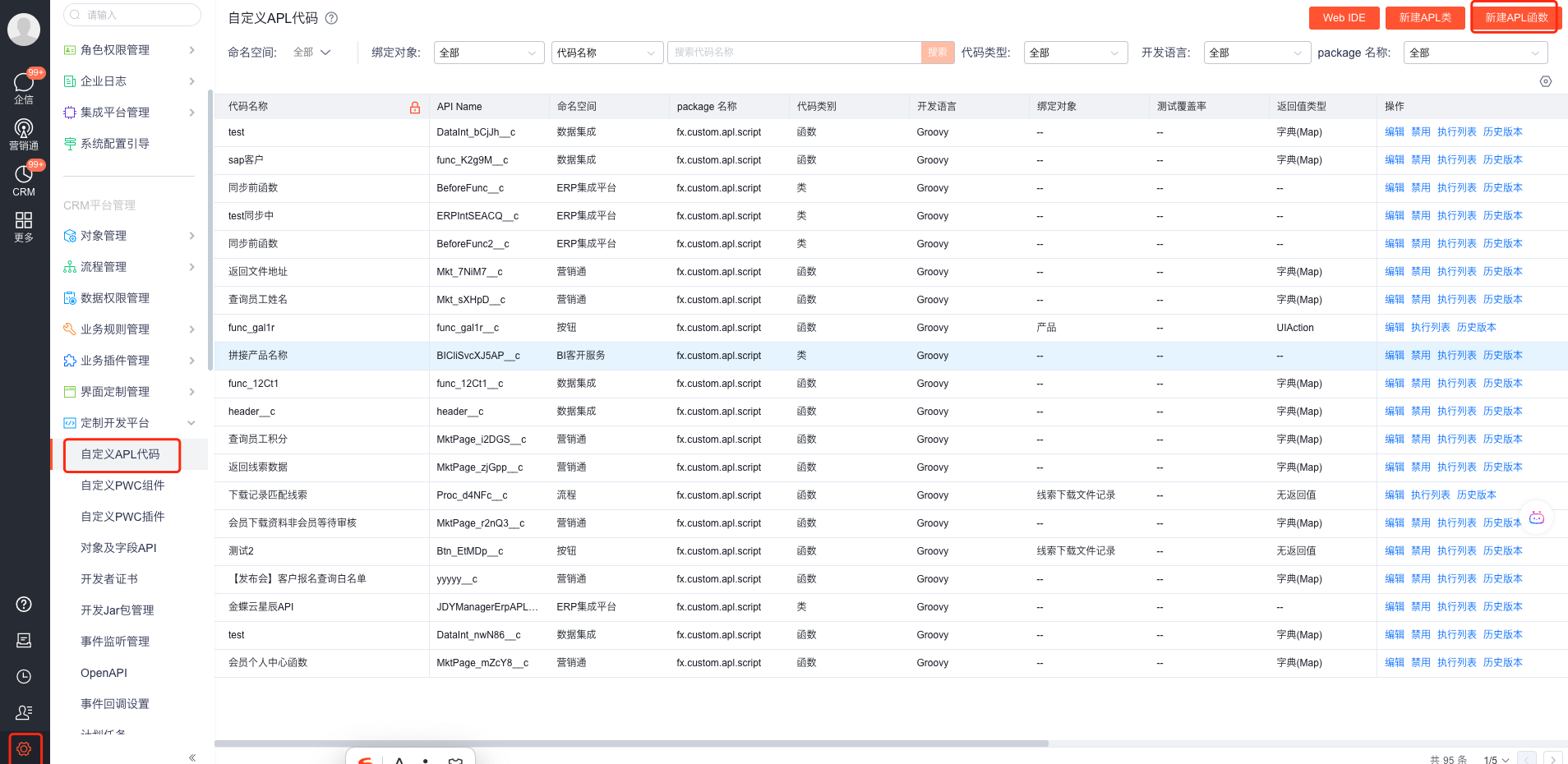Click the horizontal table scrollbar
Image resolution: width=1568 pixels, height=764 pixels.
(631, 743)
